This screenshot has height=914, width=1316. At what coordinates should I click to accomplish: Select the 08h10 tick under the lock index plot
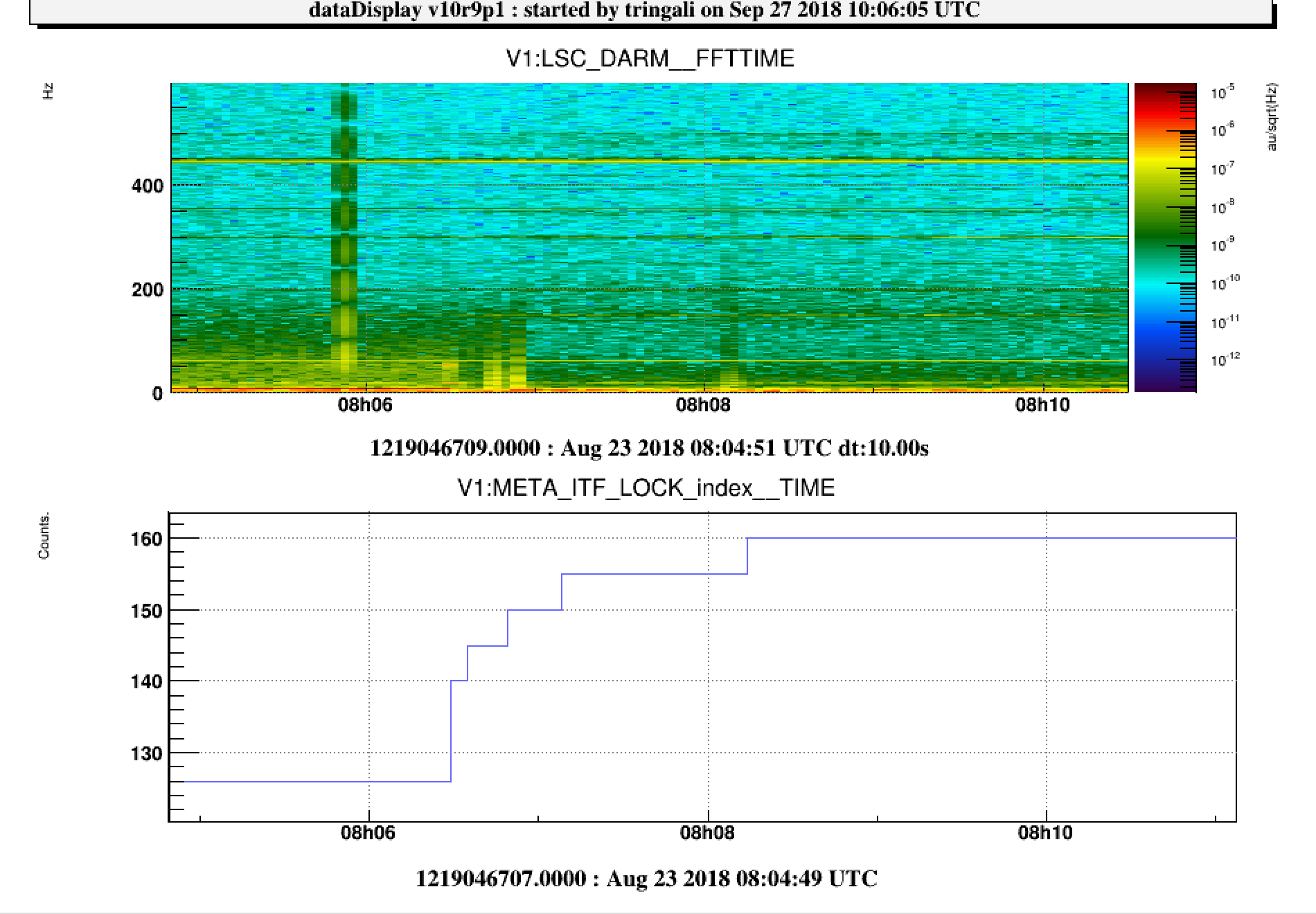pyautogui.click(x=1044, y=833)
